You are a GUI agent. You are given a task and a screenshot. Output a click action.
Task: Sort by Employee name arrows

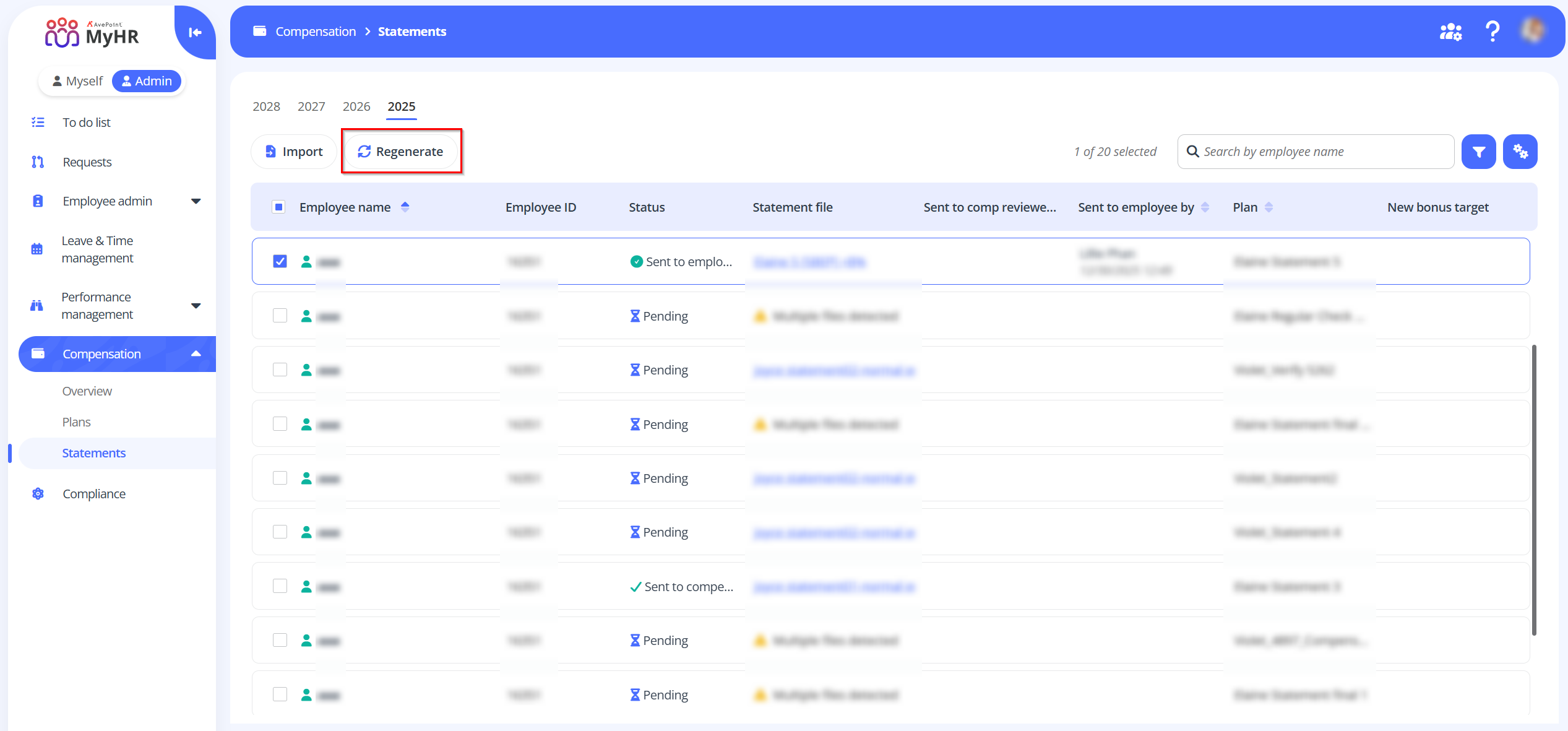[x=405, y=207]
